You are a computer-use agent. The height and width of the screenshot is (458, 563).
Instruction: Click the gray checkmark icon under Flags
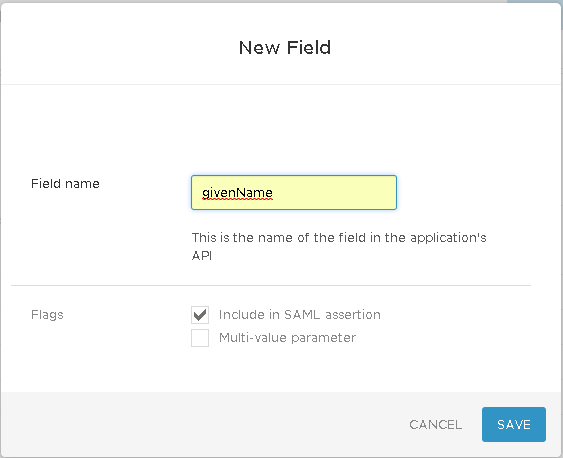(x=200, y=315)
